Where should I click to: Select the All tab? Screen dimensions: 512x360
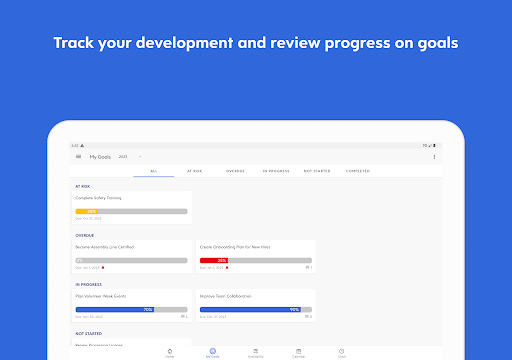pos(154,171)
